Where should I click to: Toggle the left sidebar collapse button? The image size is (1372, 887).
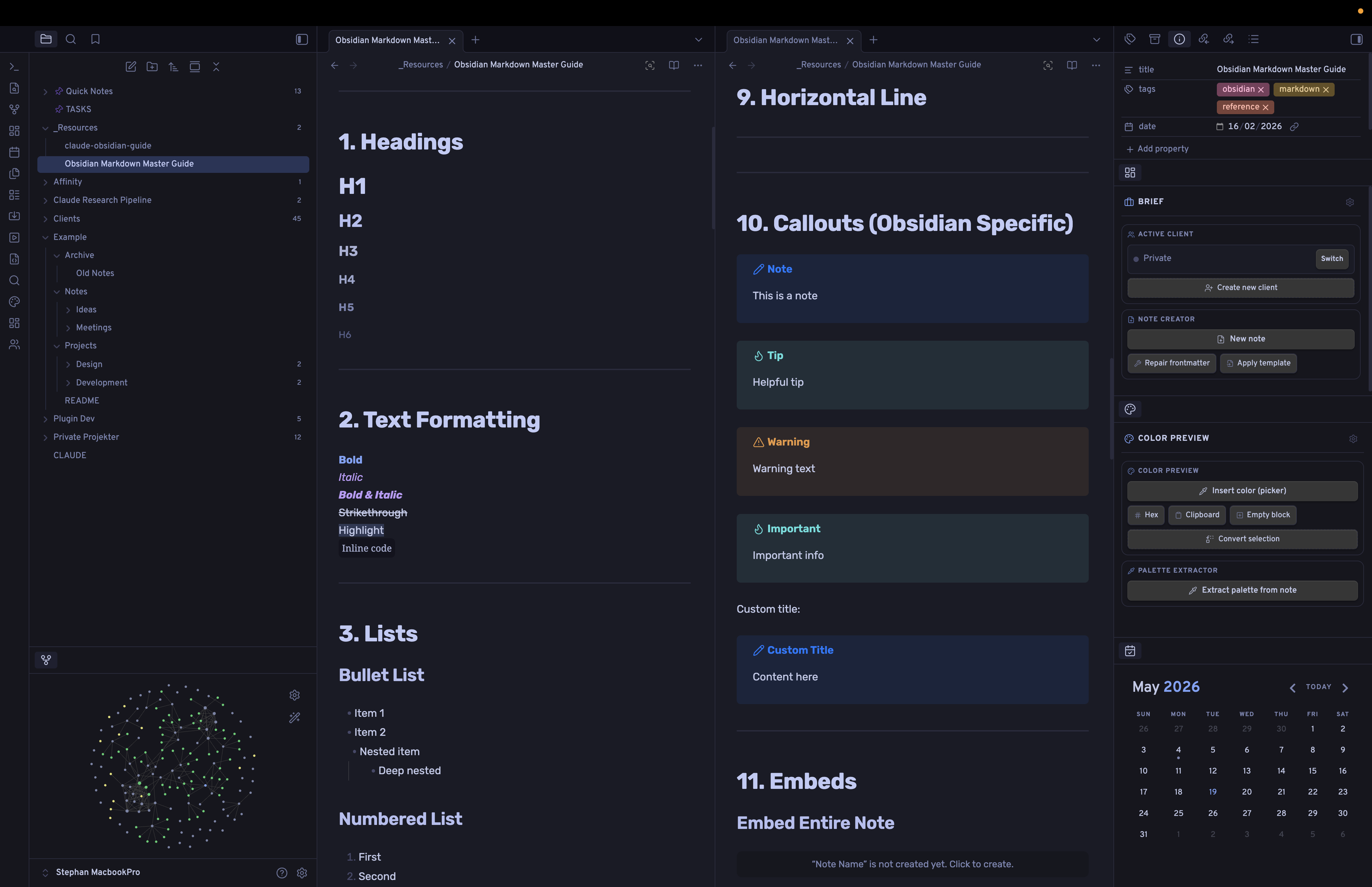pos(302,39)
